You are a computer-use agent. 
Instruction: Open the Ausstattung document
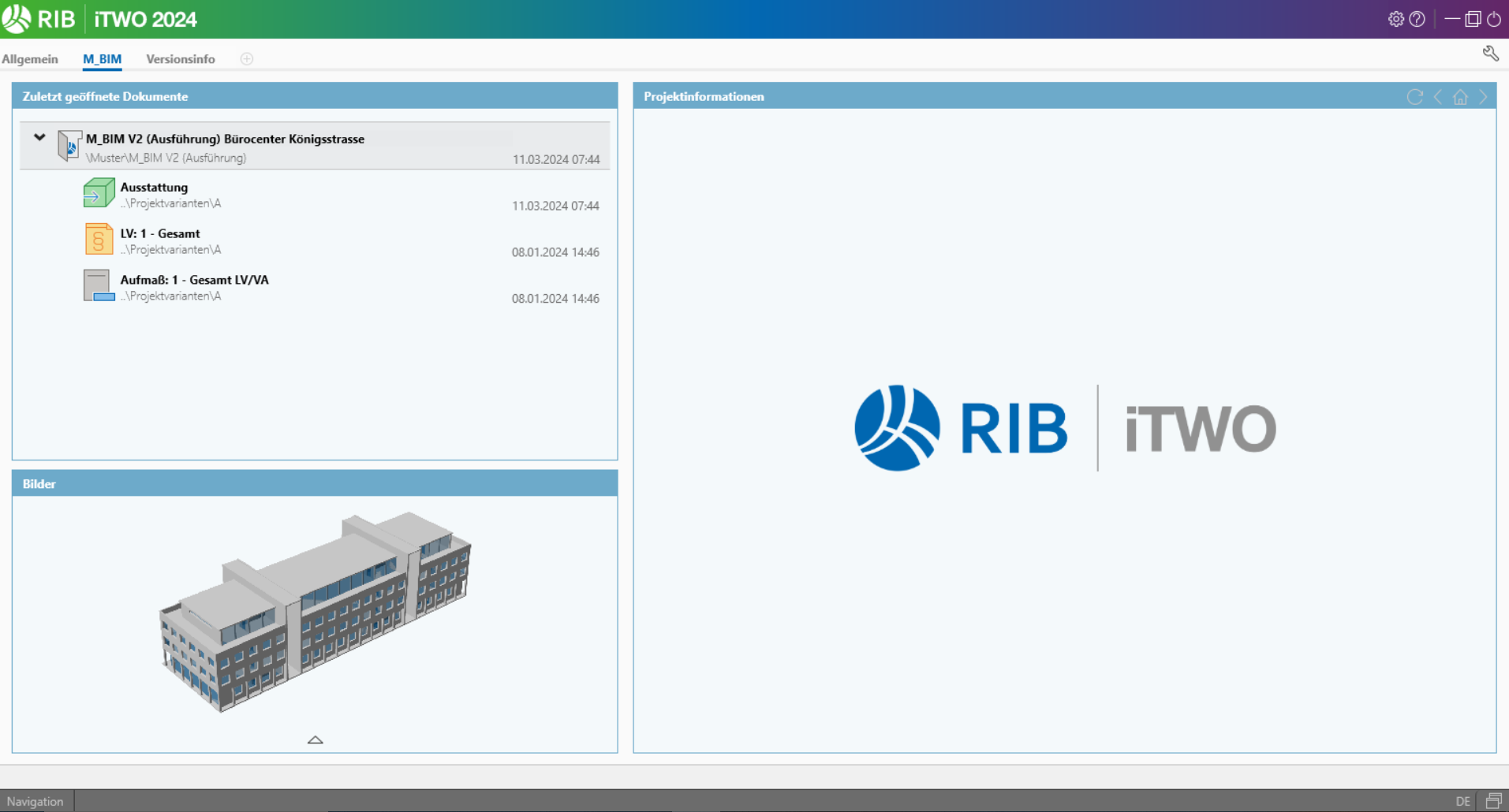pos(342,195)
